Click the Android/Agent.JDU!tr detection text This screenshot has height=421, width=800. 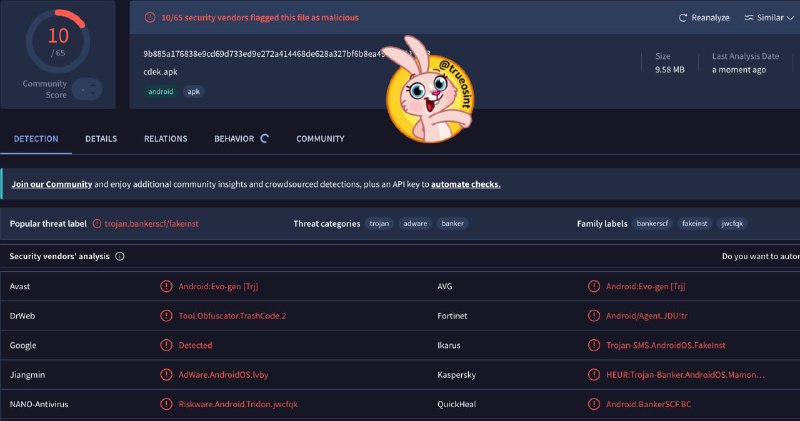tap(646, 316)
